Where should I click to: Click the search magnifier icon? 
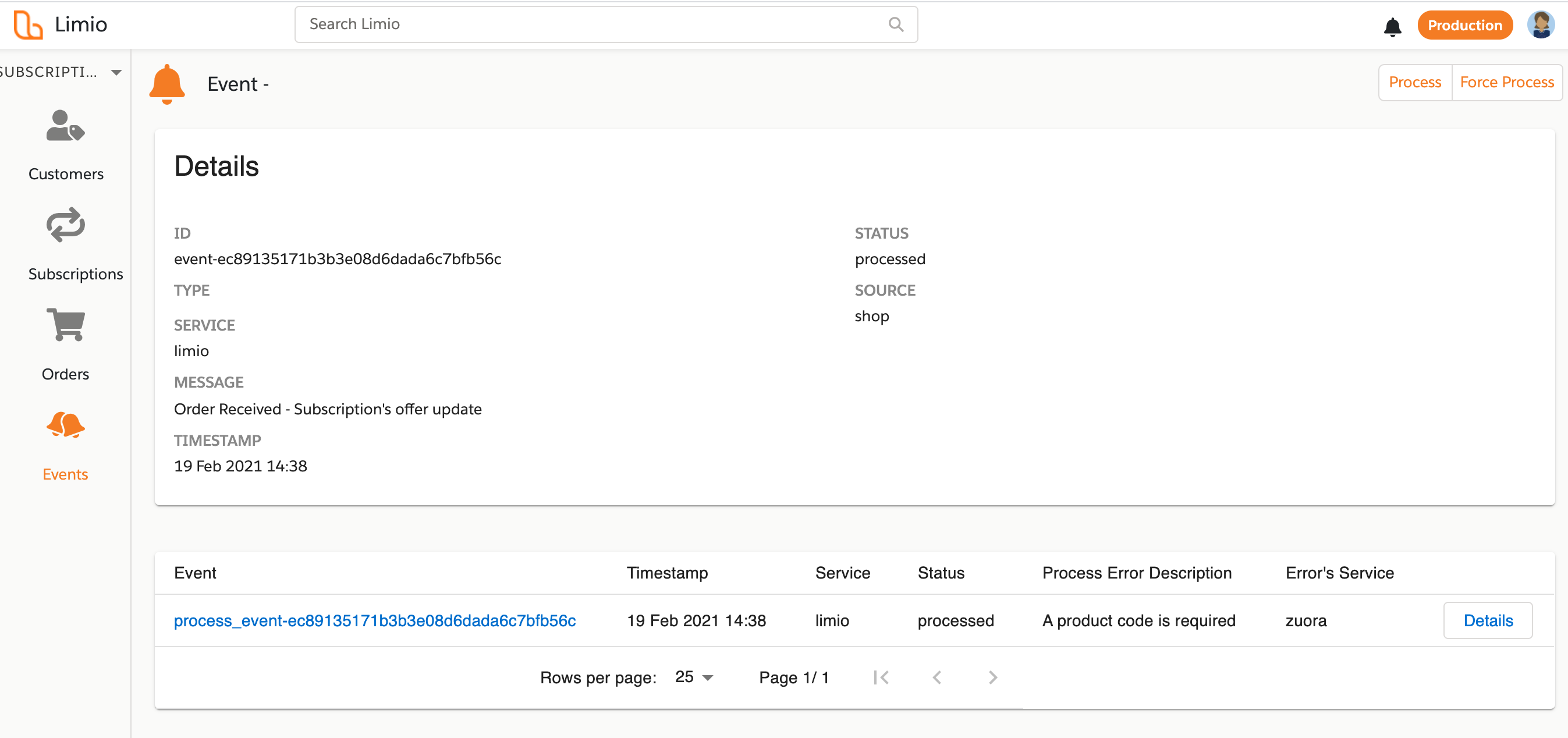tap(895, 24)
